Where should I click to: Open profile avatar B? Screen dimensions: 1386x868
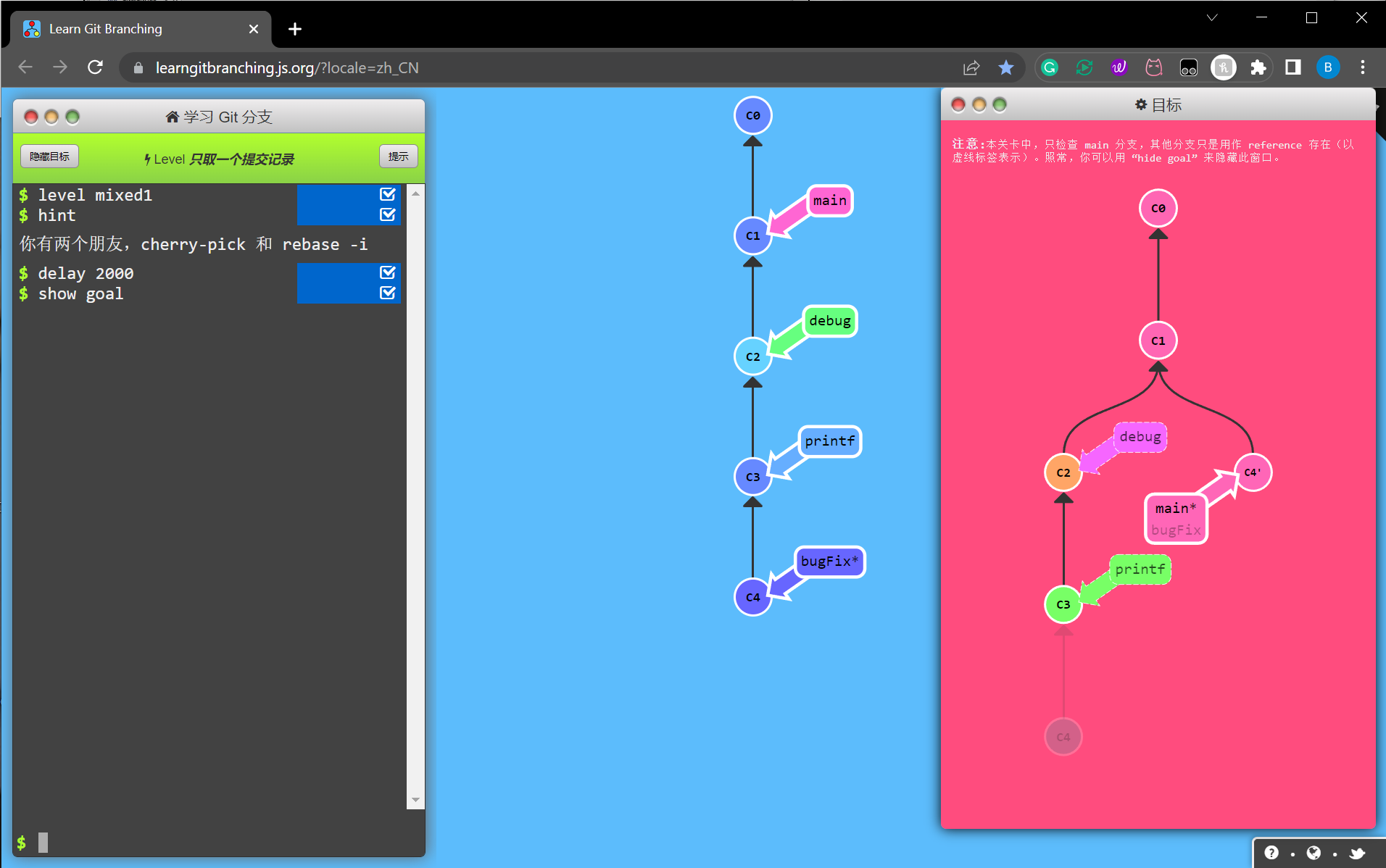(1328, 67)
